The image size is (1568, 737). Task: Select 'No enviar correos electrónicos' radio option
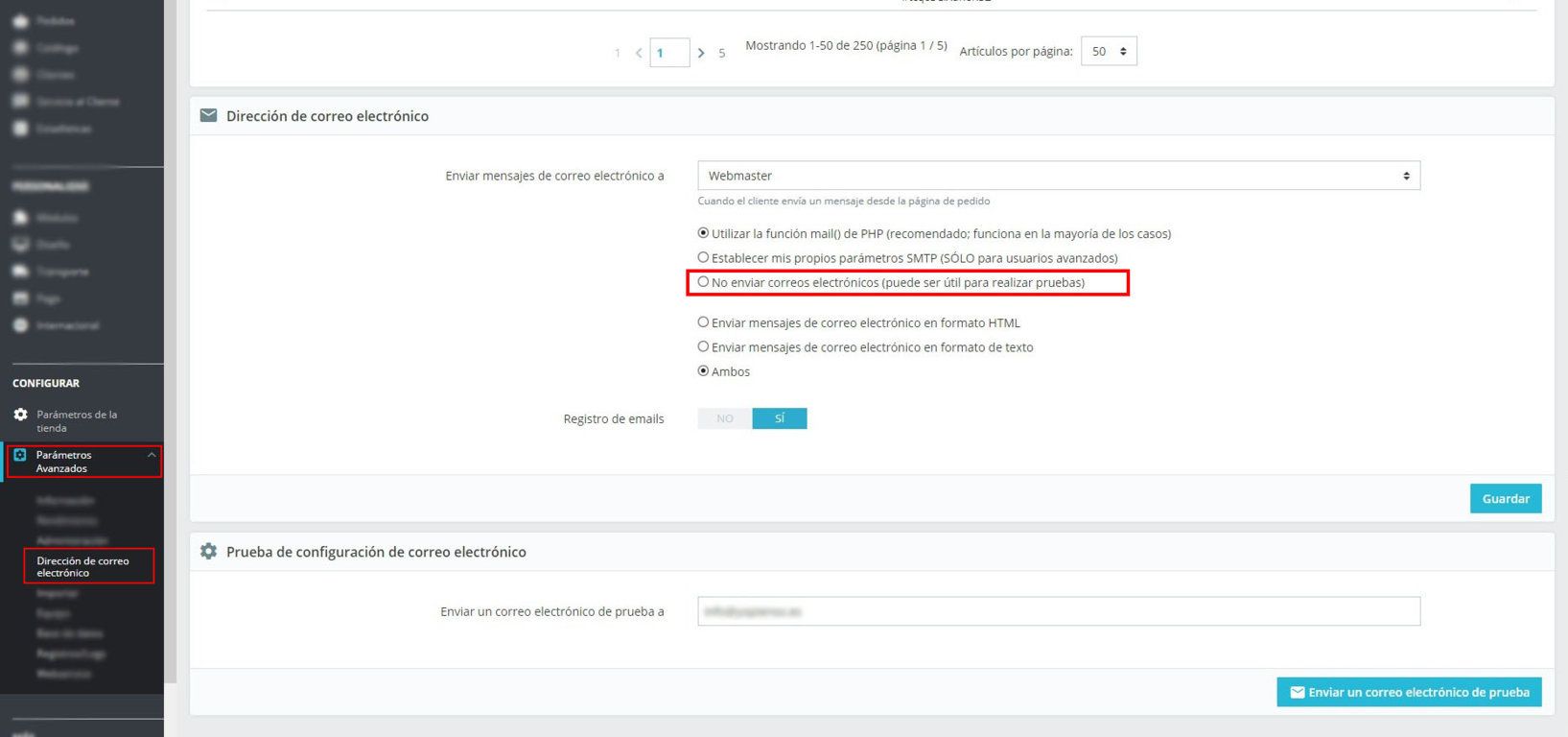click(703, 282)
